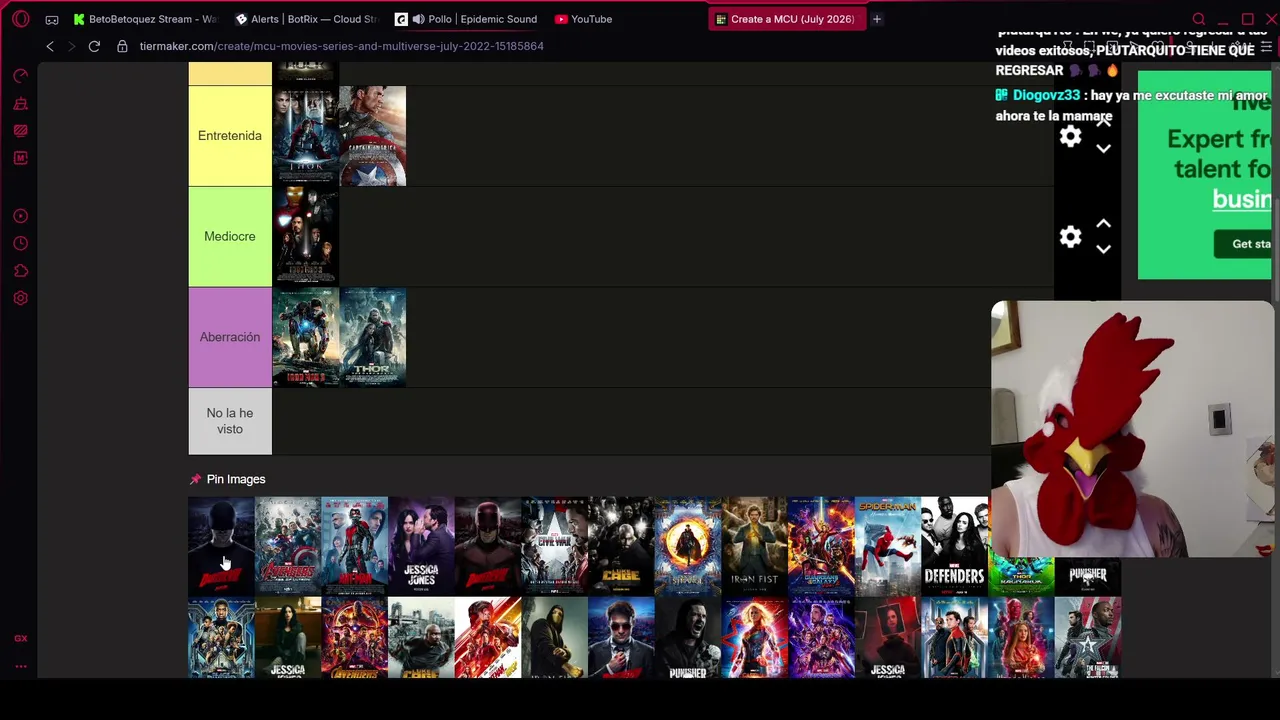Viewport: 1280px width, 720px height.
Task: Open the Easy Setup menu icon
Action: tap(1266, 46)
